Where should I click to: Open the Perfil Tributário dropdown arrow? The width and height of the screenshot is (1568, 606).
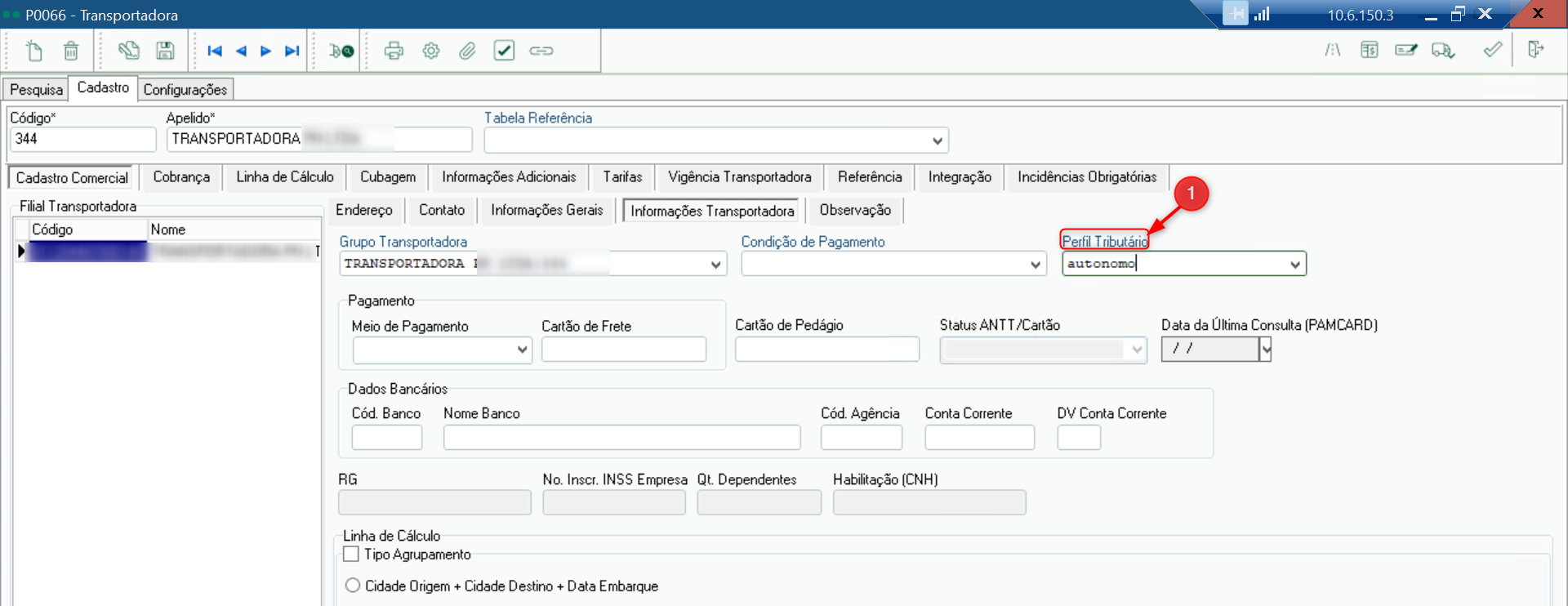[x=1295, y=265]
